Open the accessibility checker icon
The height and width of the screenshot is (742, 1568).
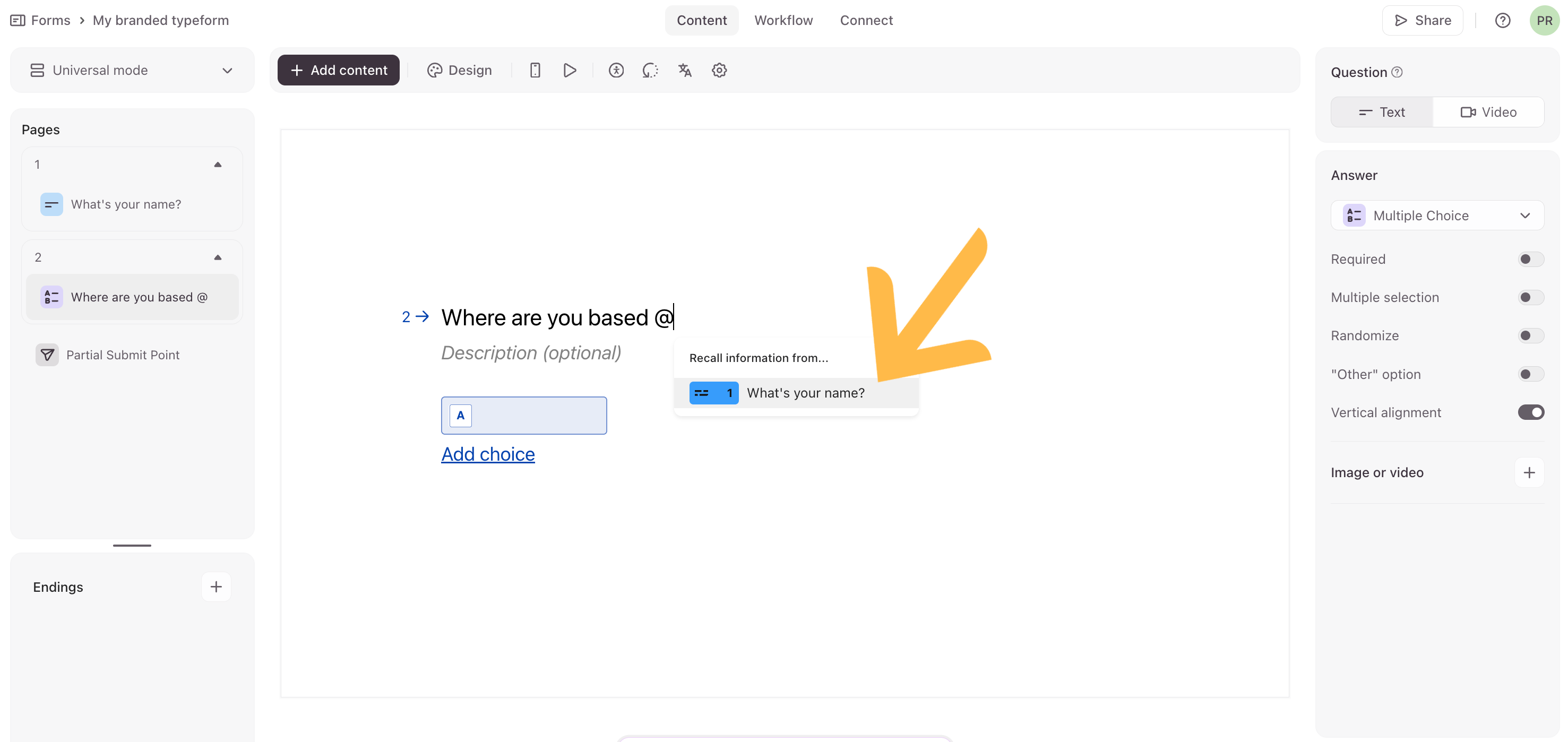pos(616,70)
